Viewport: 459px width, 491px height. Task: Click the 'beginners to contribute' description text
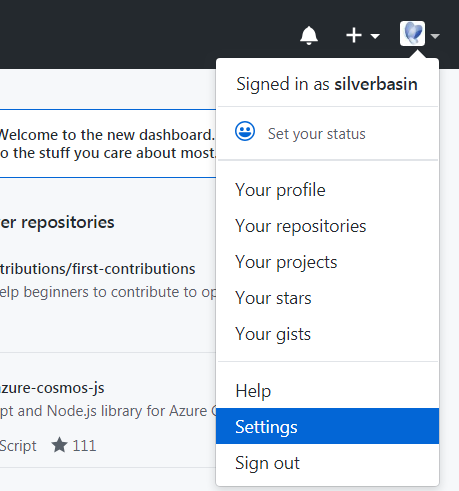(108, 292)
